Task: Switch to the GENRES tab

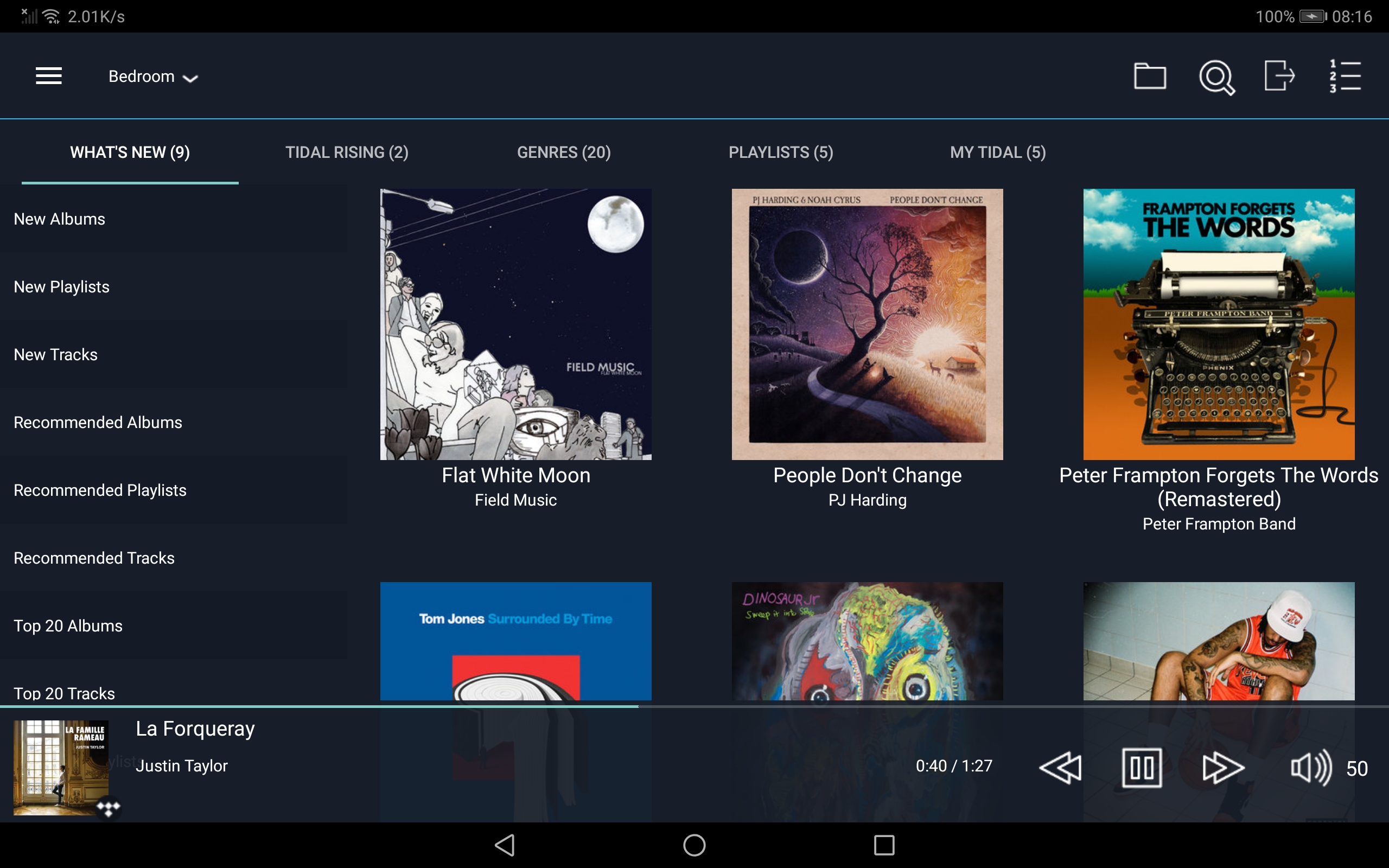Action: point(564,152)
